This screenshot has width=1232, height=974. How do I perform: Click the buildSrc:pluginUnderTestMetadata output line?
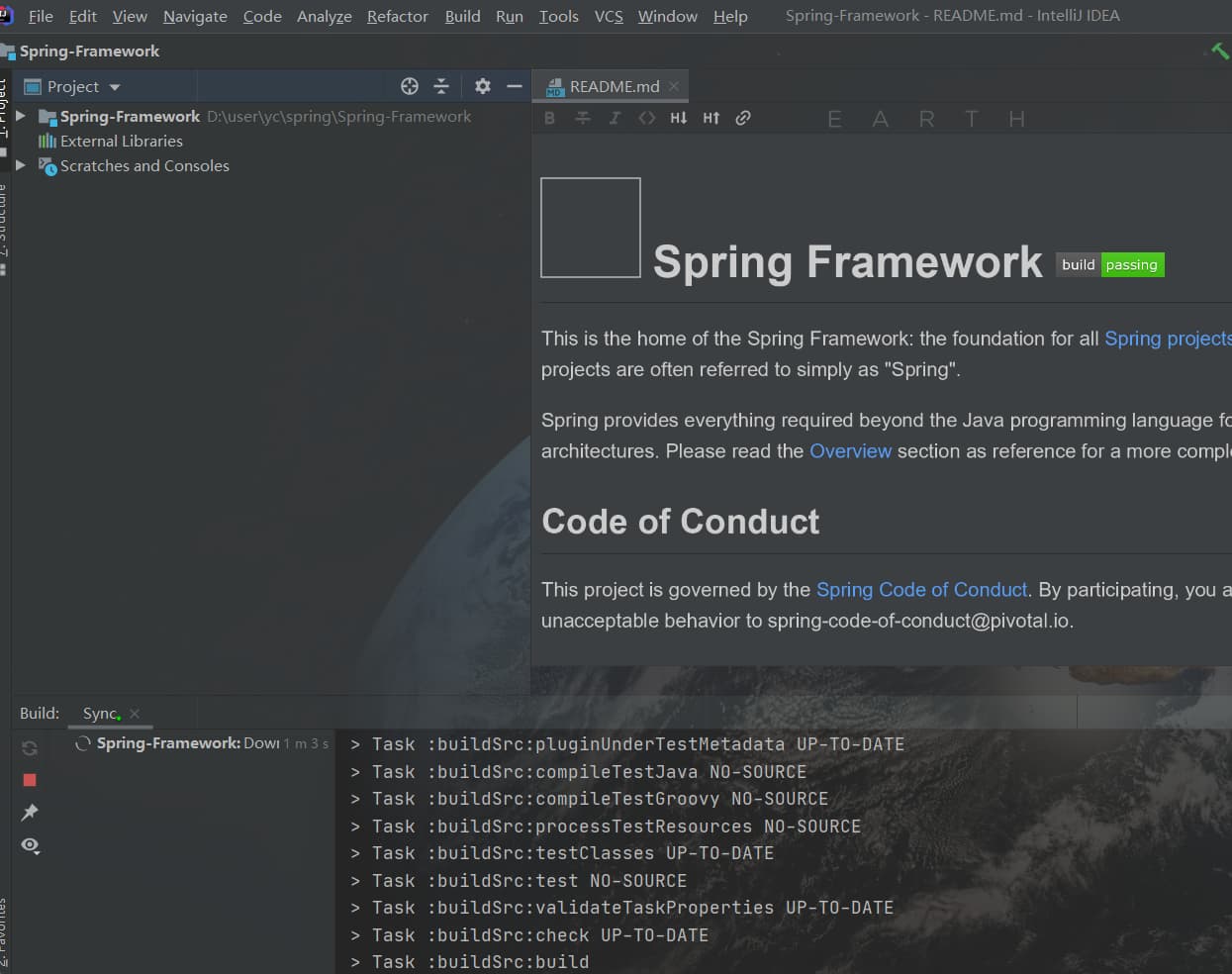627,744
